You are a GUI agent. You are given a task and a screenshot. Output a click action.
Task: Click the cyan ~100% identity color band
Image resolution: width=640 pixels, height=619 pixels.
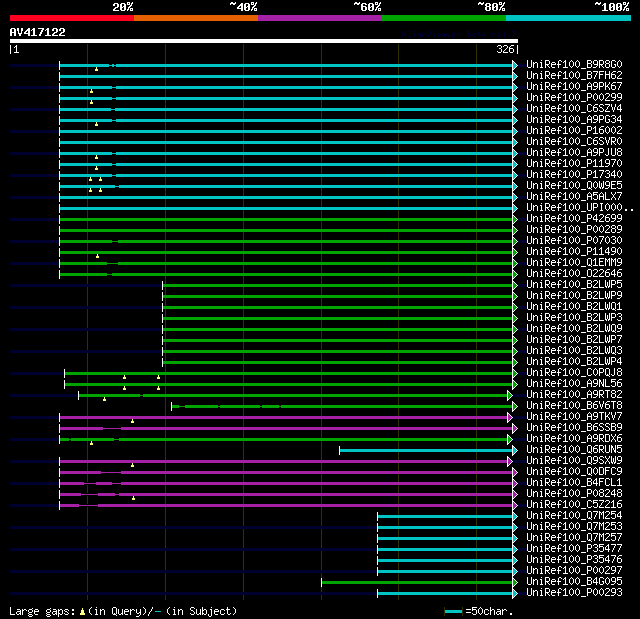568,18
